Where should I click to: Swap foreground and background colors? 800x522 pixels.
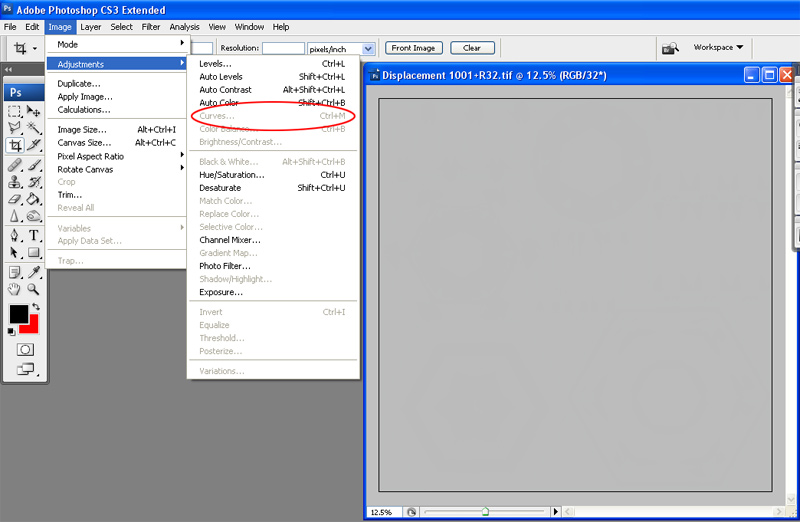point(35,306)
